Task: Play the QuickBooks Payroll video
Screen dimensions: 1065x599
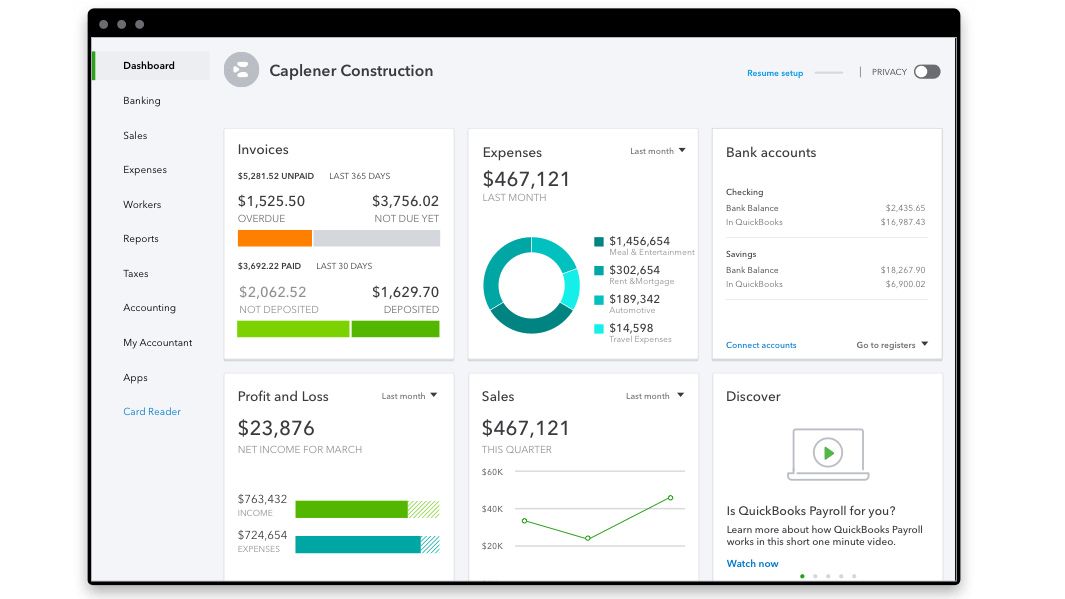Action: [828, 453]
